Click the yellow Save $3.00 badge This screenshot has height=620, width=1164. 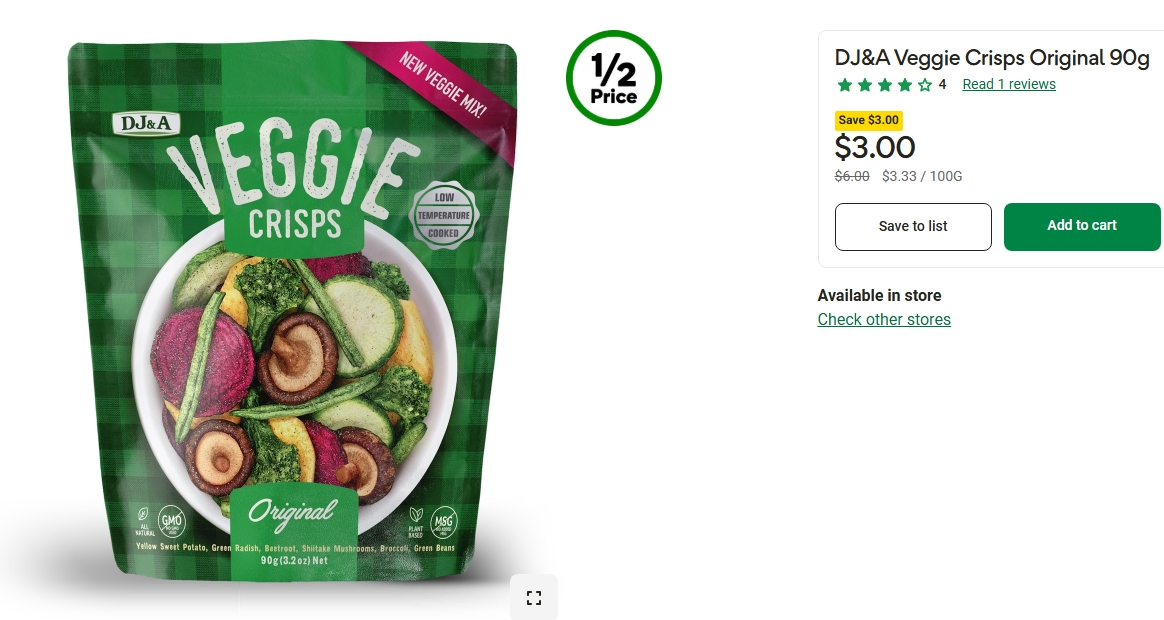(869, 120)
